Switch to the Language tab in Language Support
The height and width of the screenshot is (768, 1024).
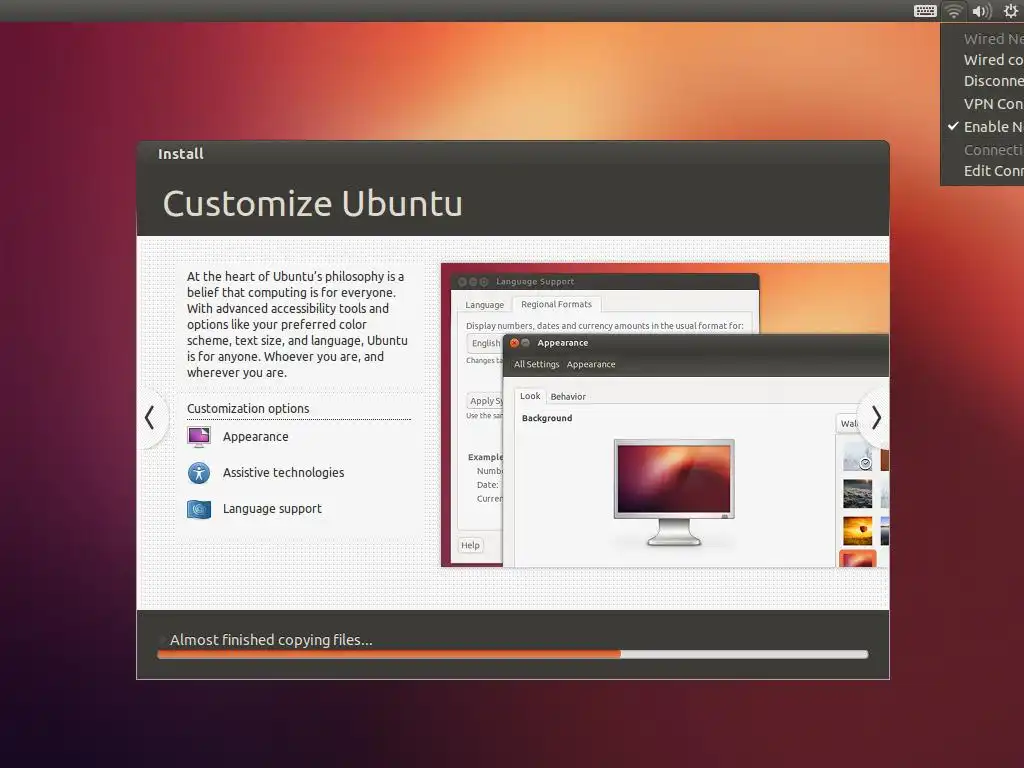(485, 305)
